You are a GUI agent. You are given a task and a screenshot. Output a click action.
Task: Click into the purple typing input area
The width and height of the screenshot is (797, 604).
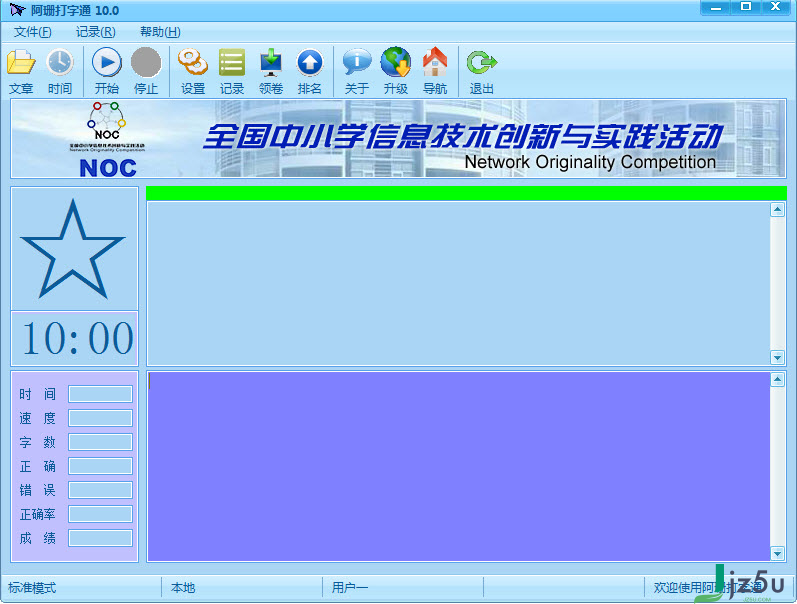(458, 466)
